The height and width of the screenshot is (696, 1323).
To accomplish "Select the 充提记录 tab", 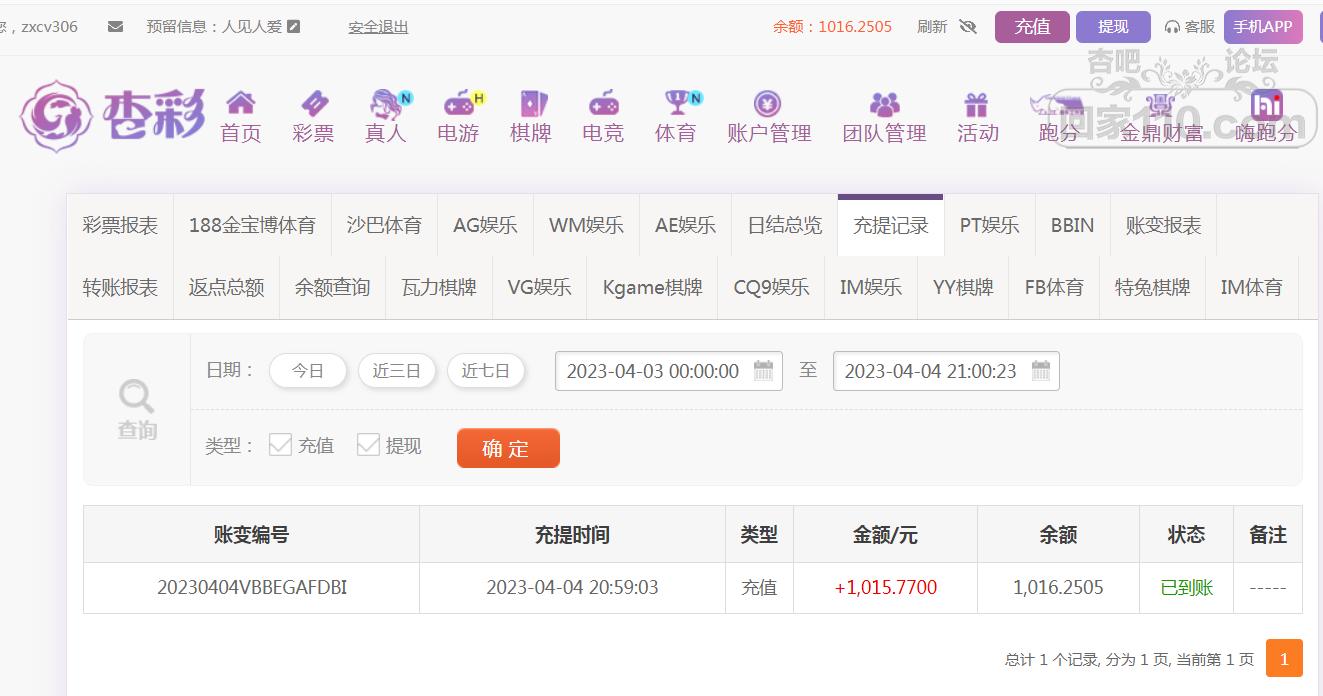I will 890,226.
